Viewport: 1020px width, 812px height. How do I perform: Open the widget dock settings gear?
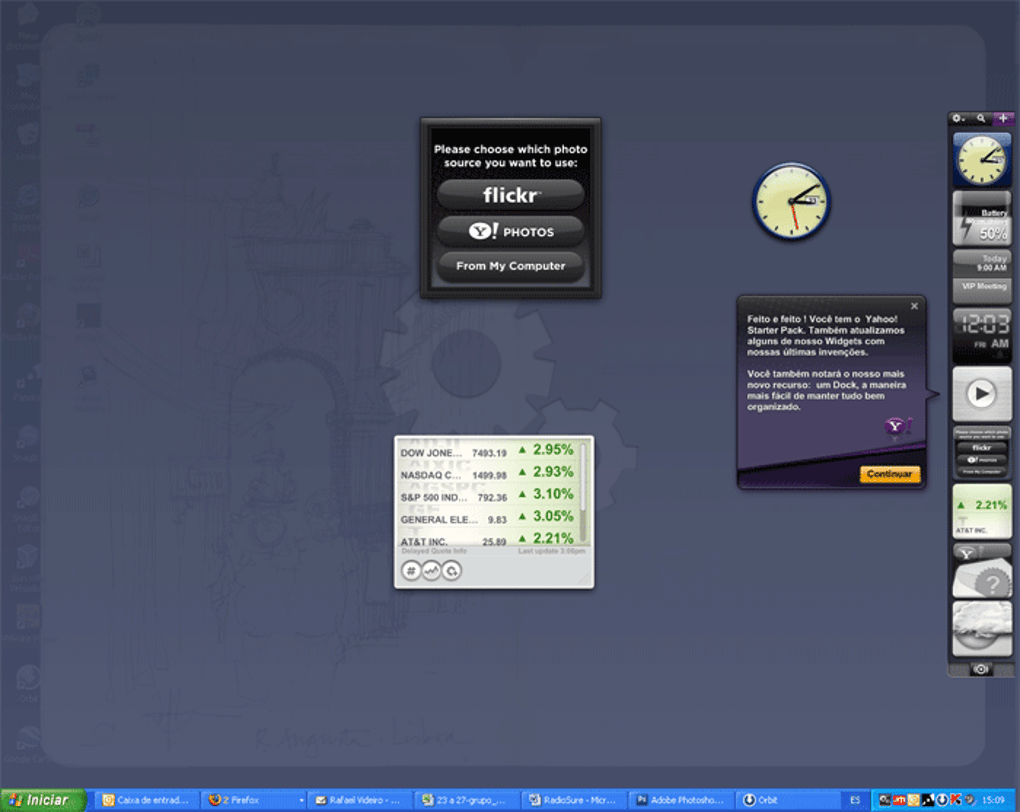[957, 118]
